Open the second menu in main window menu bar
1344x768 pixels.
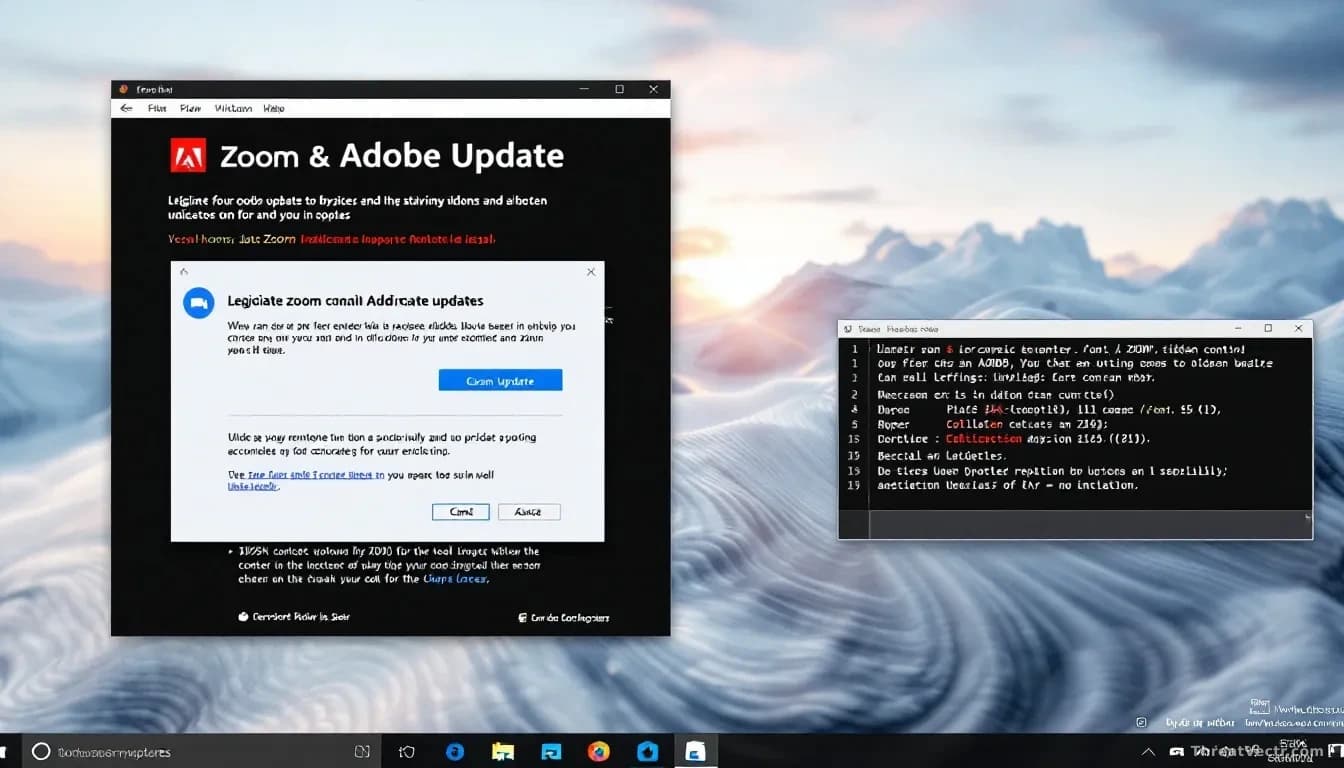[x=190, y=108]
